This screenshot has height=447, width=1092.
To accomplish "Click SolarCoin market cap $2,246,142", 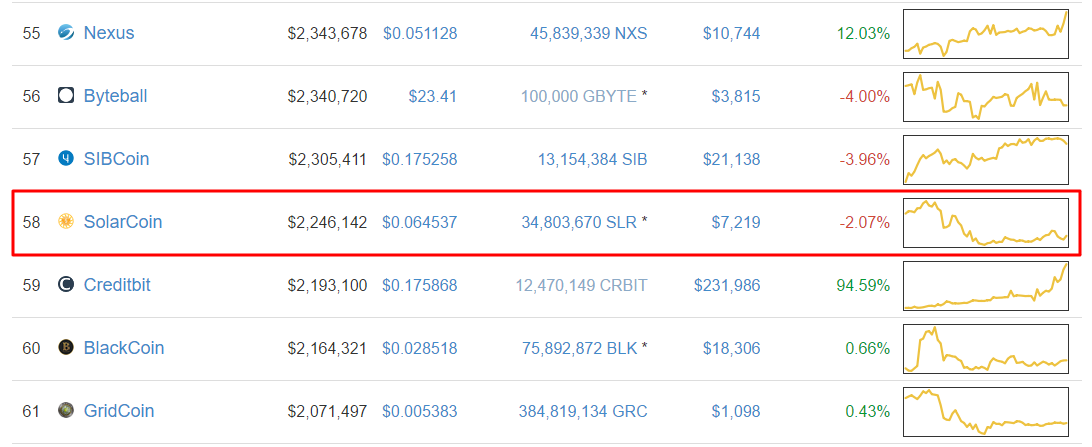I will [327, 222].
